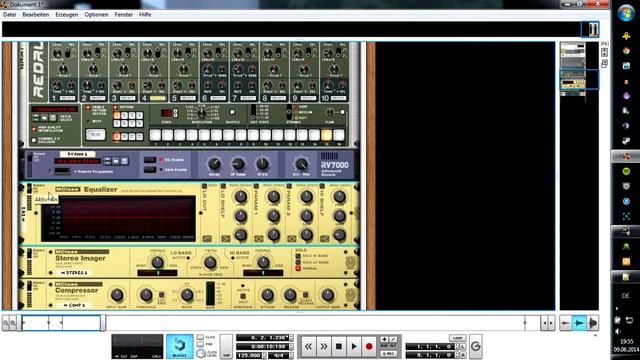Viewport: 640px width, 360px height.
Task: Select Redrum pattern bank A button
Action: 117,137
